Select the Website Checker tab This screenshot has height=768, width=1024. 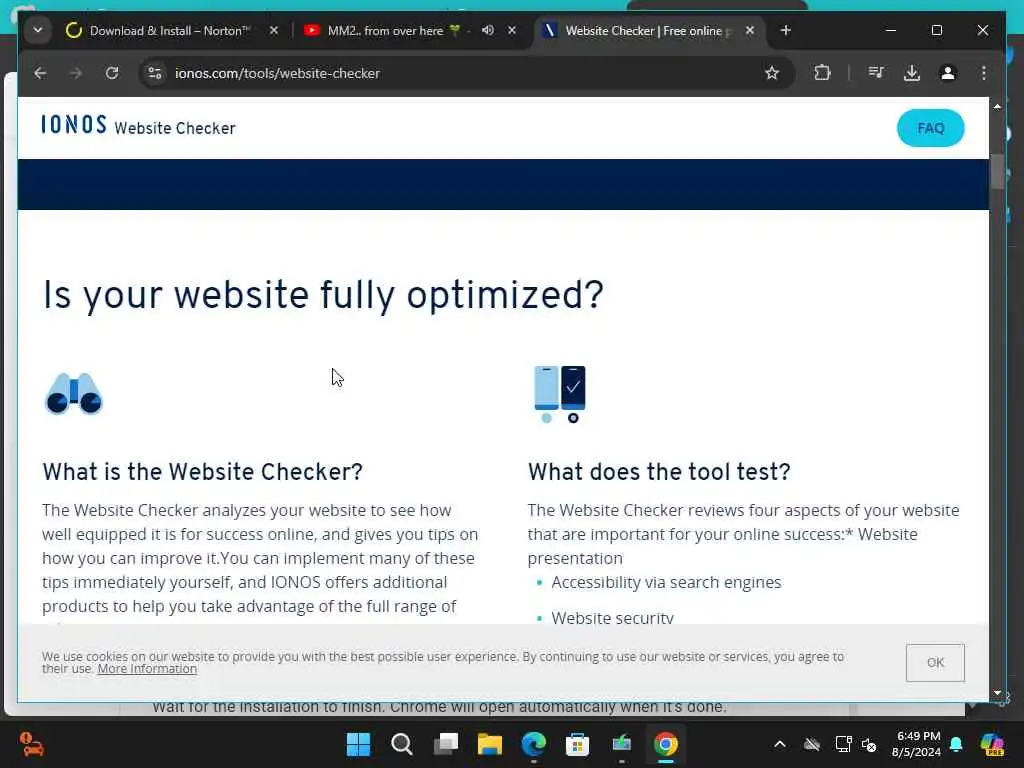pyautogui.click(x=647, y=31)
